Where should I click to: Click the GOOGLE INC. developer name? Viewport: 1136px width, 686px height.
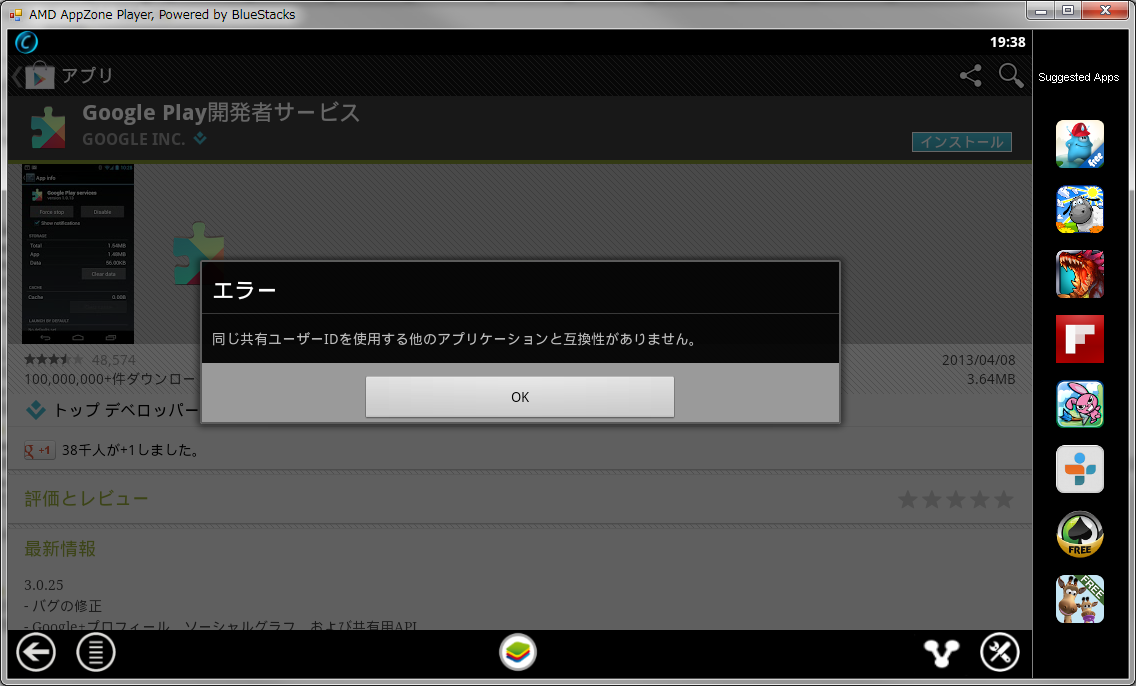click(133, 139)
